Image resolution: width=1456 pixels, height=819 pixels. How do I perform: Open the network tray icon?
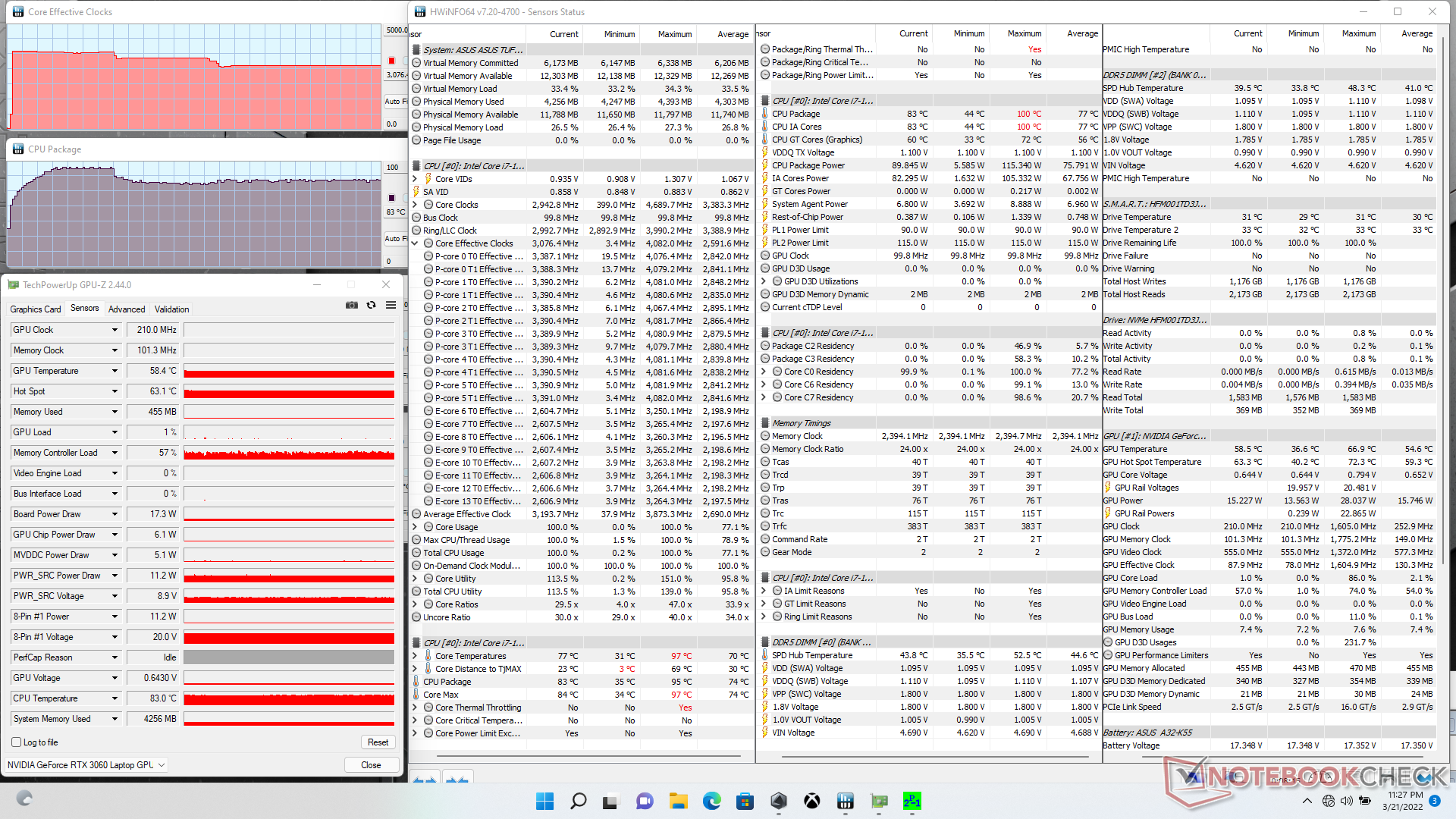click(1328, 801)
